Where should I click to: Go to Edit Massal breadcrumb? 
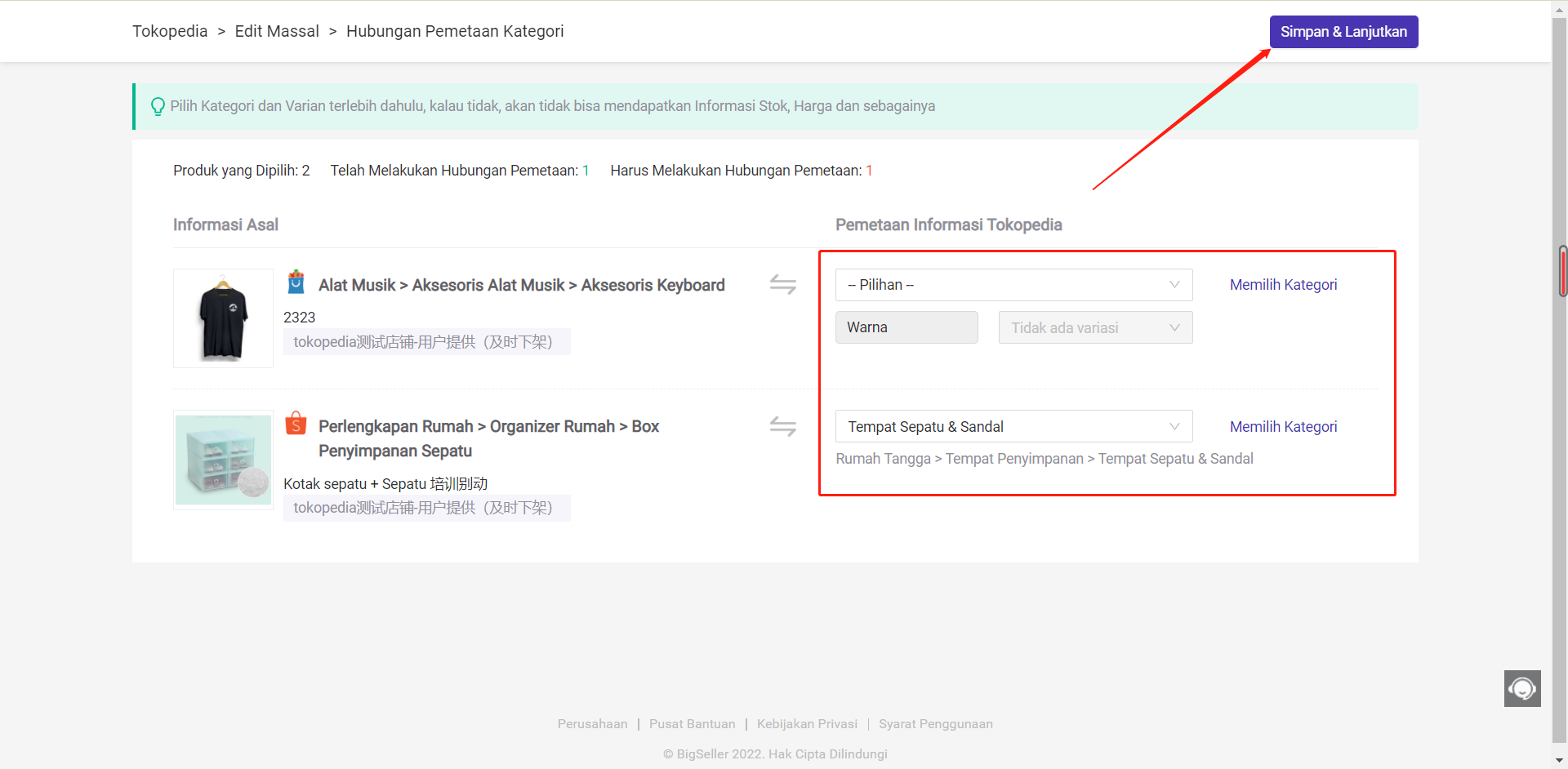[x=277, y=31]
